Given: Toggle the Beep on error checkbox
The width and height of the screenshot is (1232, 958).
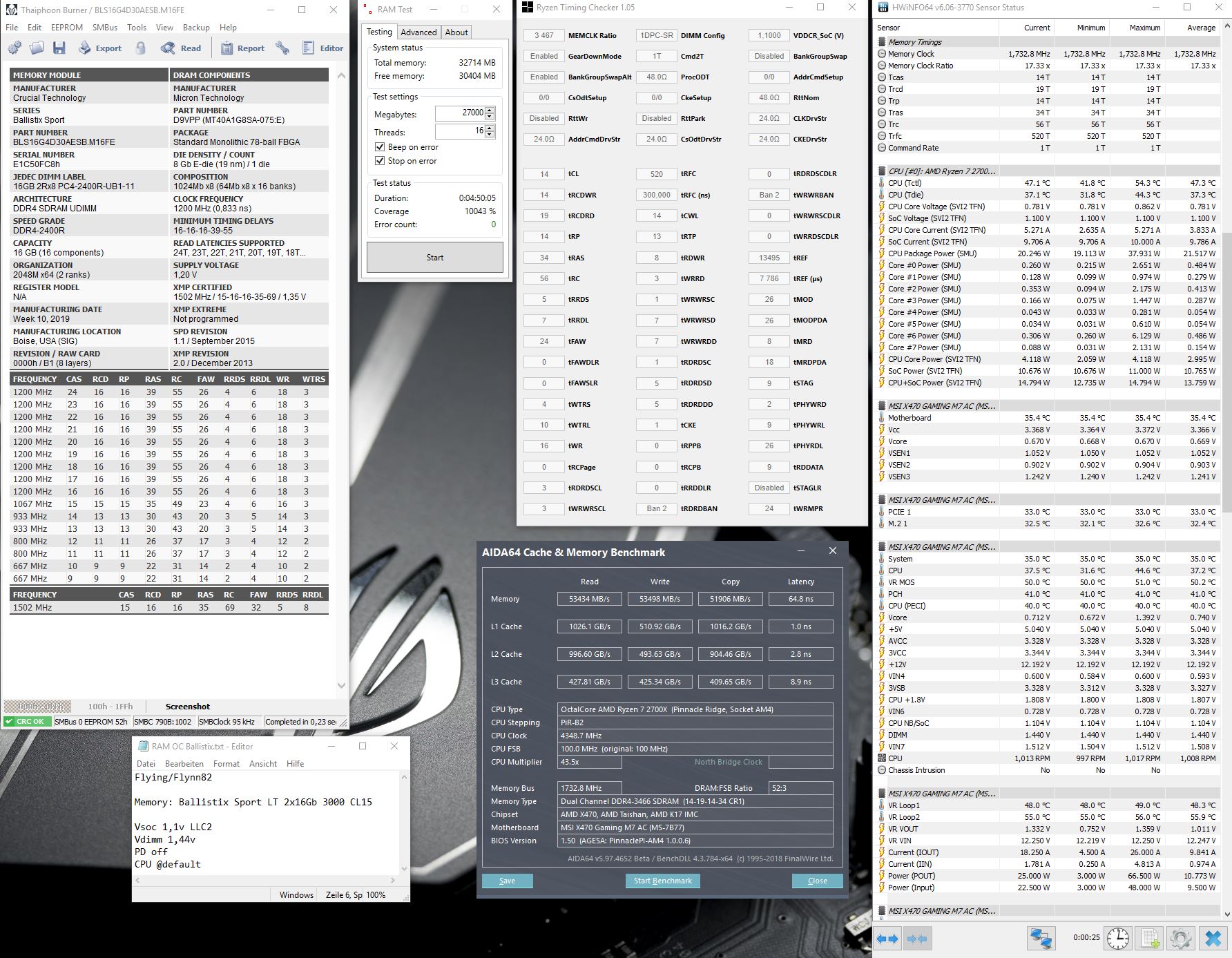Looking at the screenshot, I should [x=380, y=147].
